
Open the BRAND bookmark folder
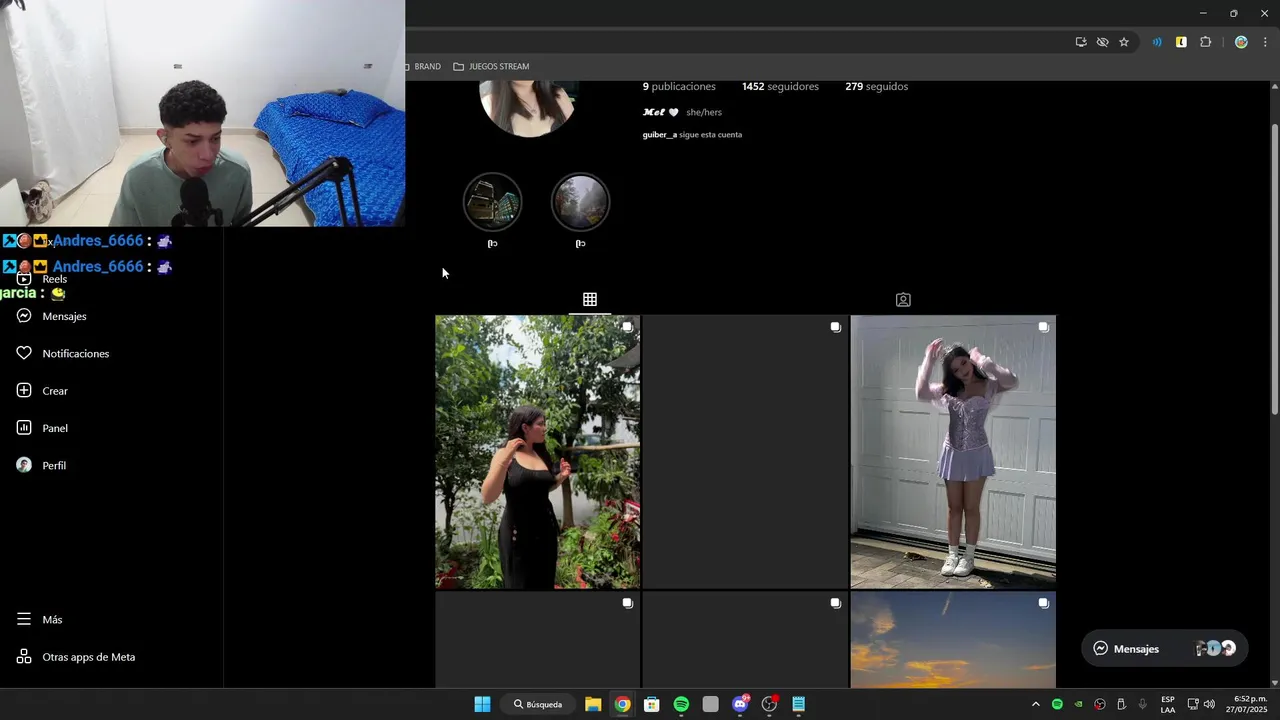coord(424,66)
